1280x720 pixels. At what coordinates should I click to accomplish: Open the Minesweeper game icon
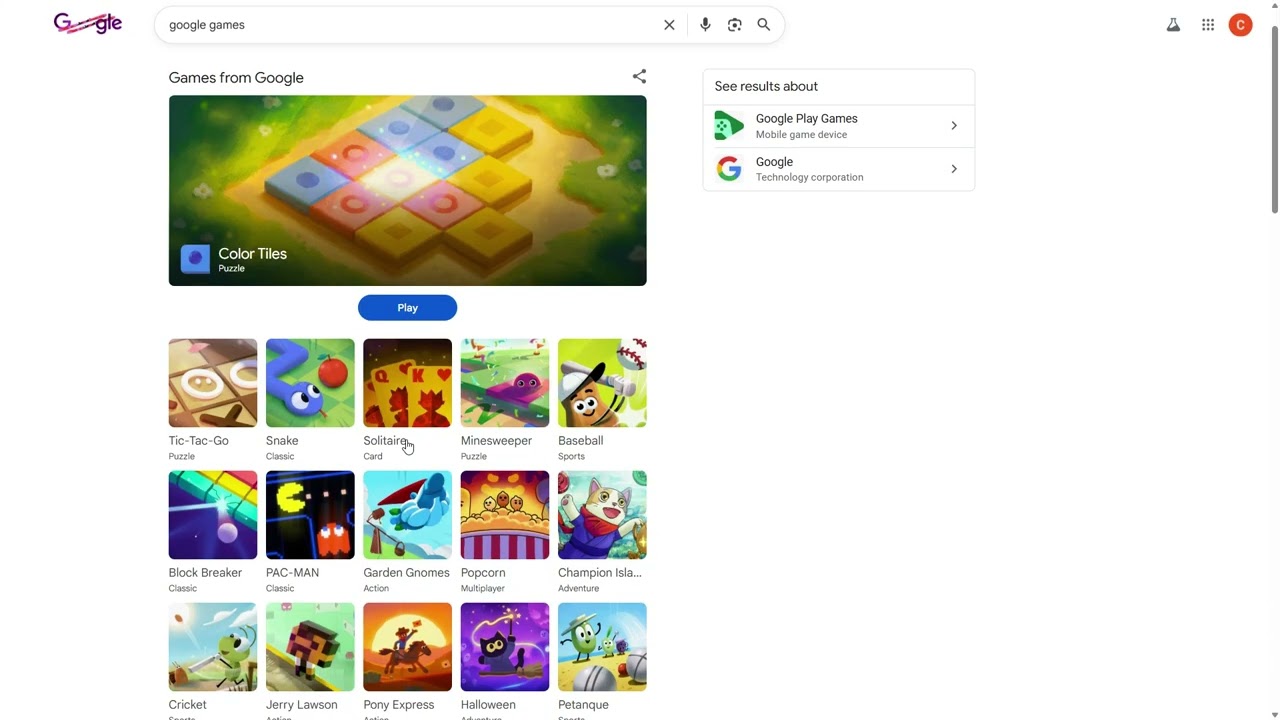(505, 383)
